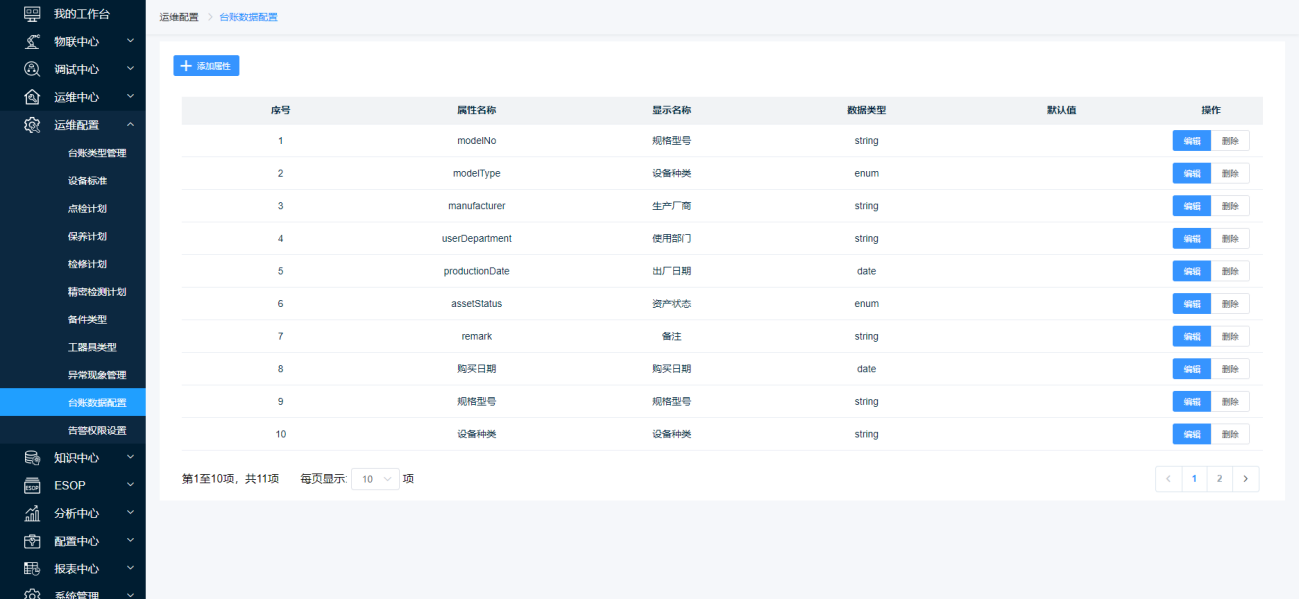Expand the 配置中心 menu chevron

click(130, 541)
